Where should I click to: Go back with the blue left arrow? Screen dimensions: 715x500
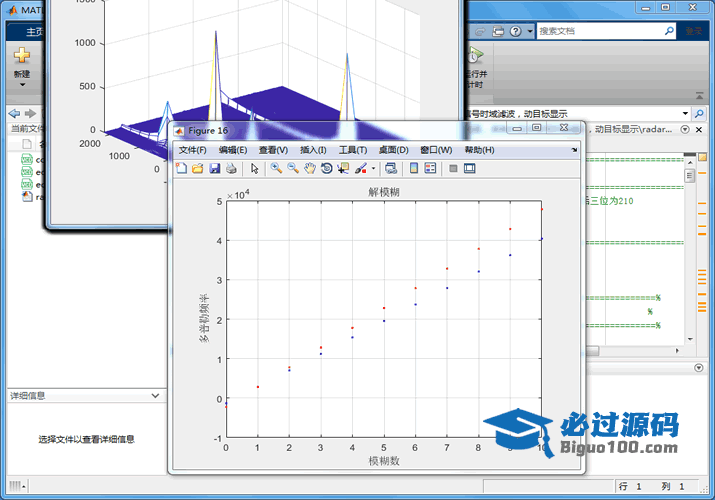point(14,113)
